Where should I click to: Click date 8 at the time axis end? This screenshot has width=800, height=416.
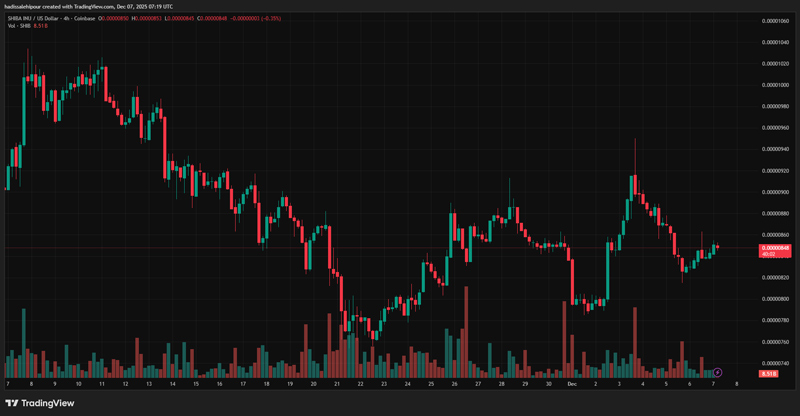point(737,383)
